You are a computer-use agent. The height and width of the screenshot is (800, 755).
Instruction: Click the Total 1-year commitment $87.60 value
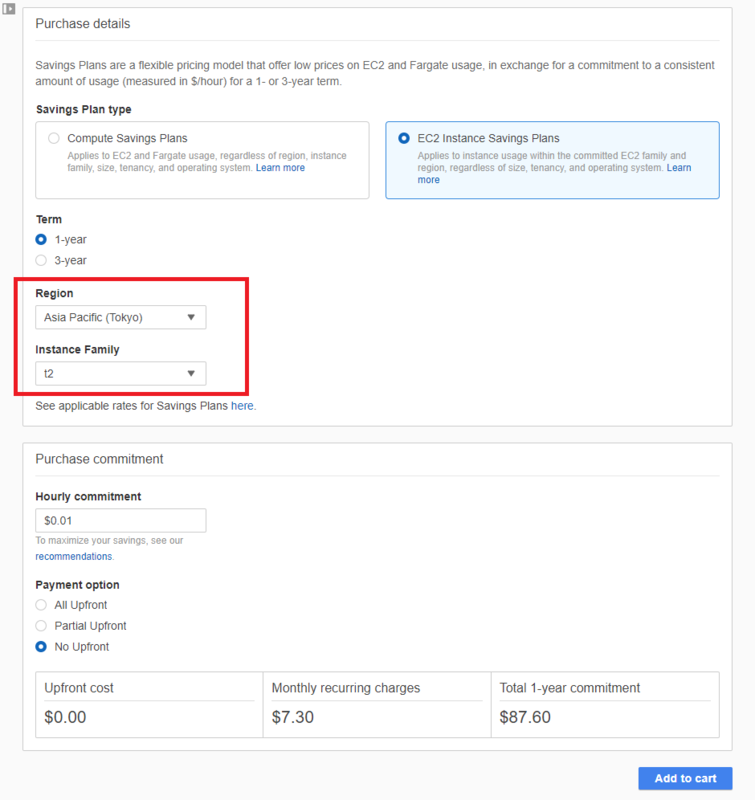525,717
